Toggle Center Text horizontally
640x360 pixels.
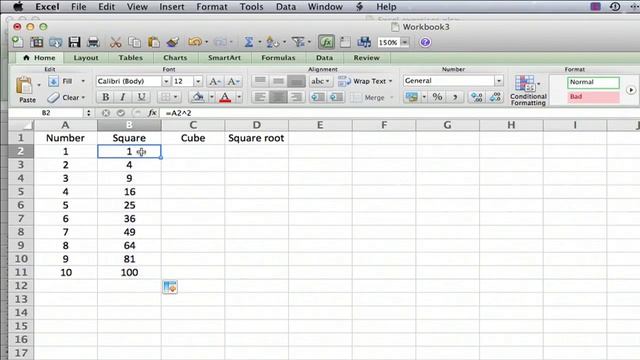pyautogui.click(x=278, y=97)
